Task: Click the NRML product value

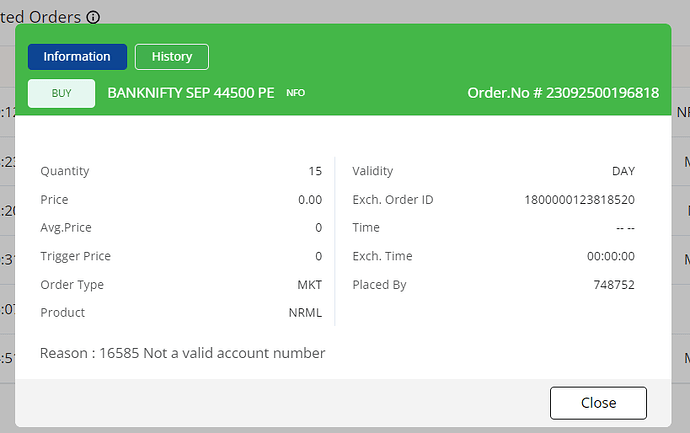Action: tap(305, 313)
